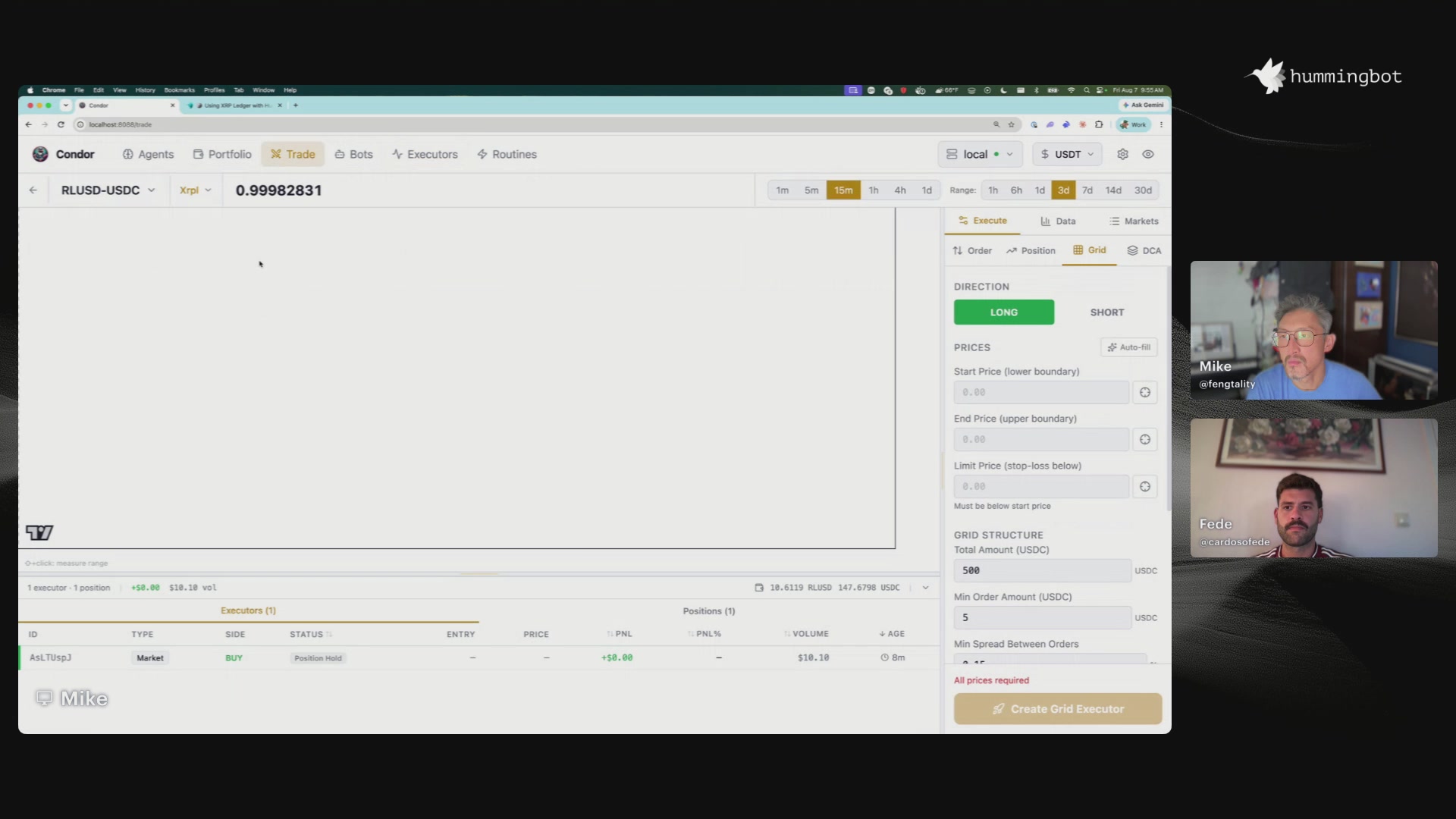Open the Chrome History menu

(x=145, y=90)
